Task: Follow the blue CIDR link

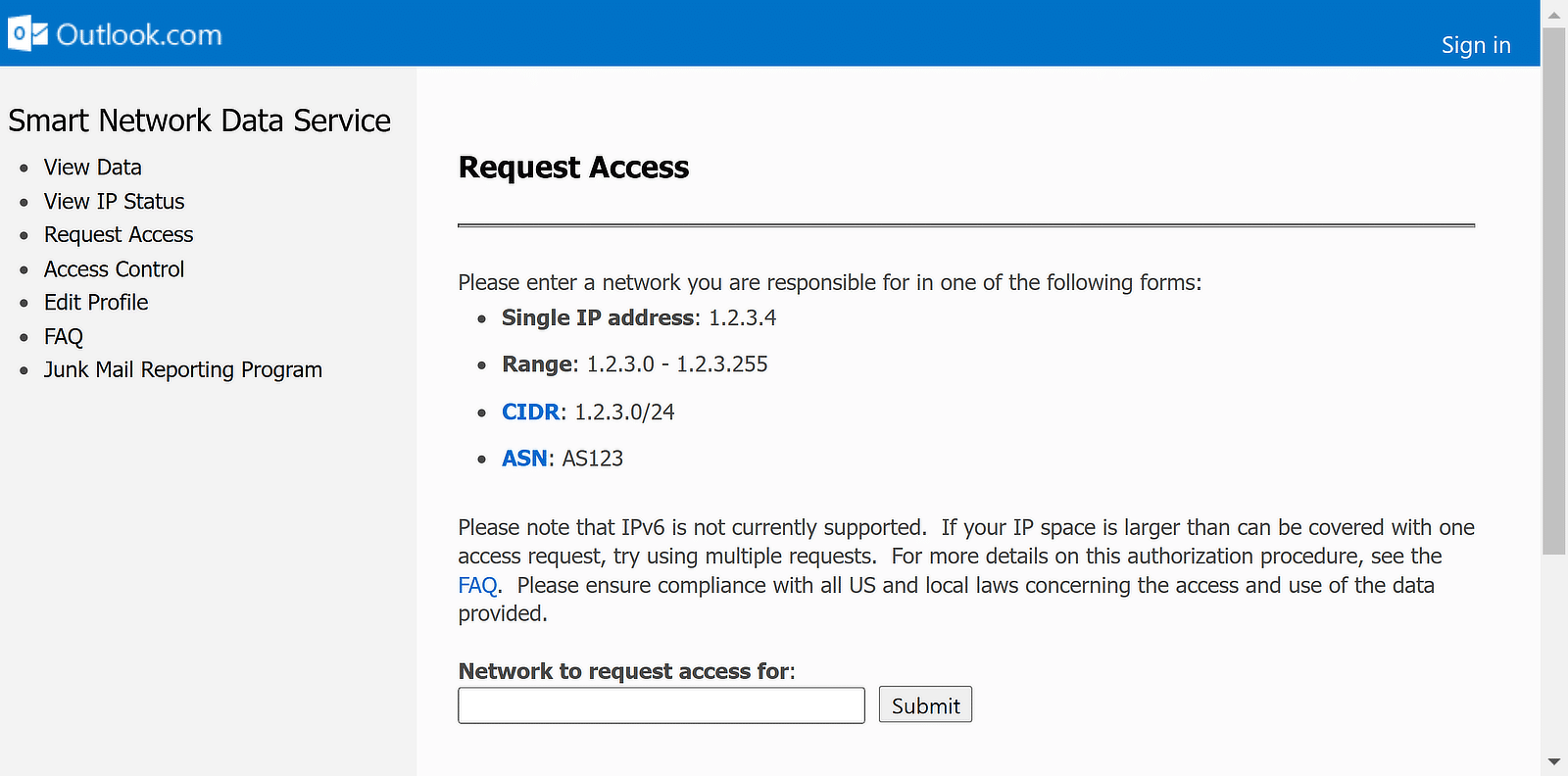Action: coord(530,412)
